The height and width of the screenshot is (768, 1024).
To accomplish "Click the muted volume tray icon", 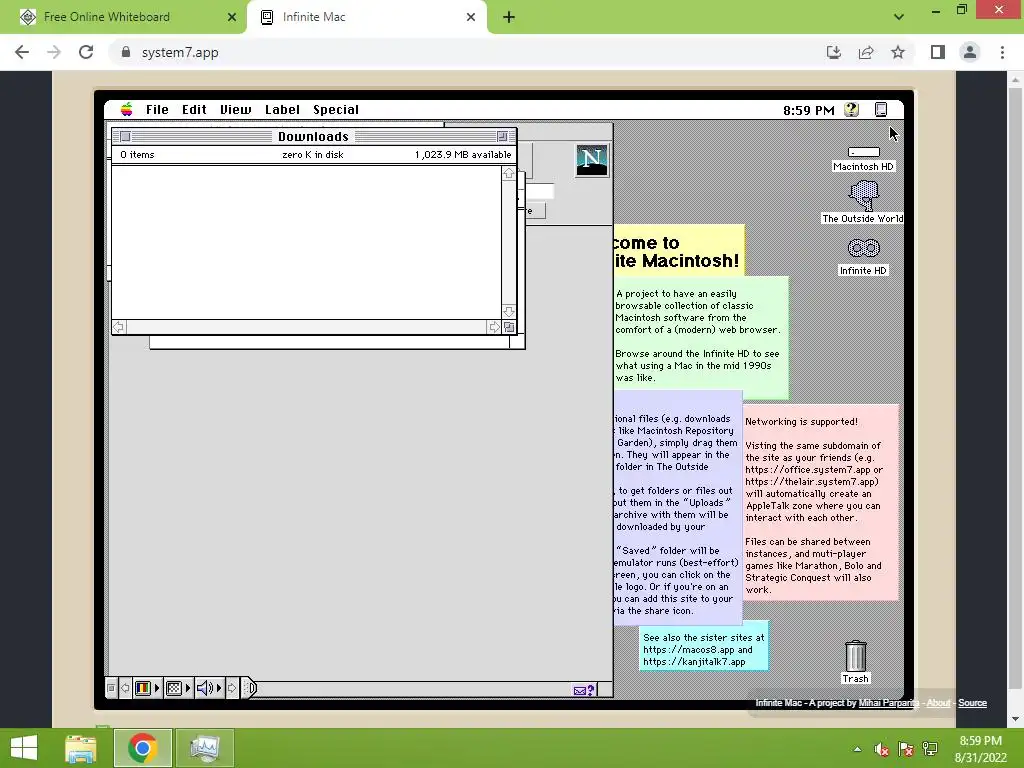I will click(x=882, y=750).
